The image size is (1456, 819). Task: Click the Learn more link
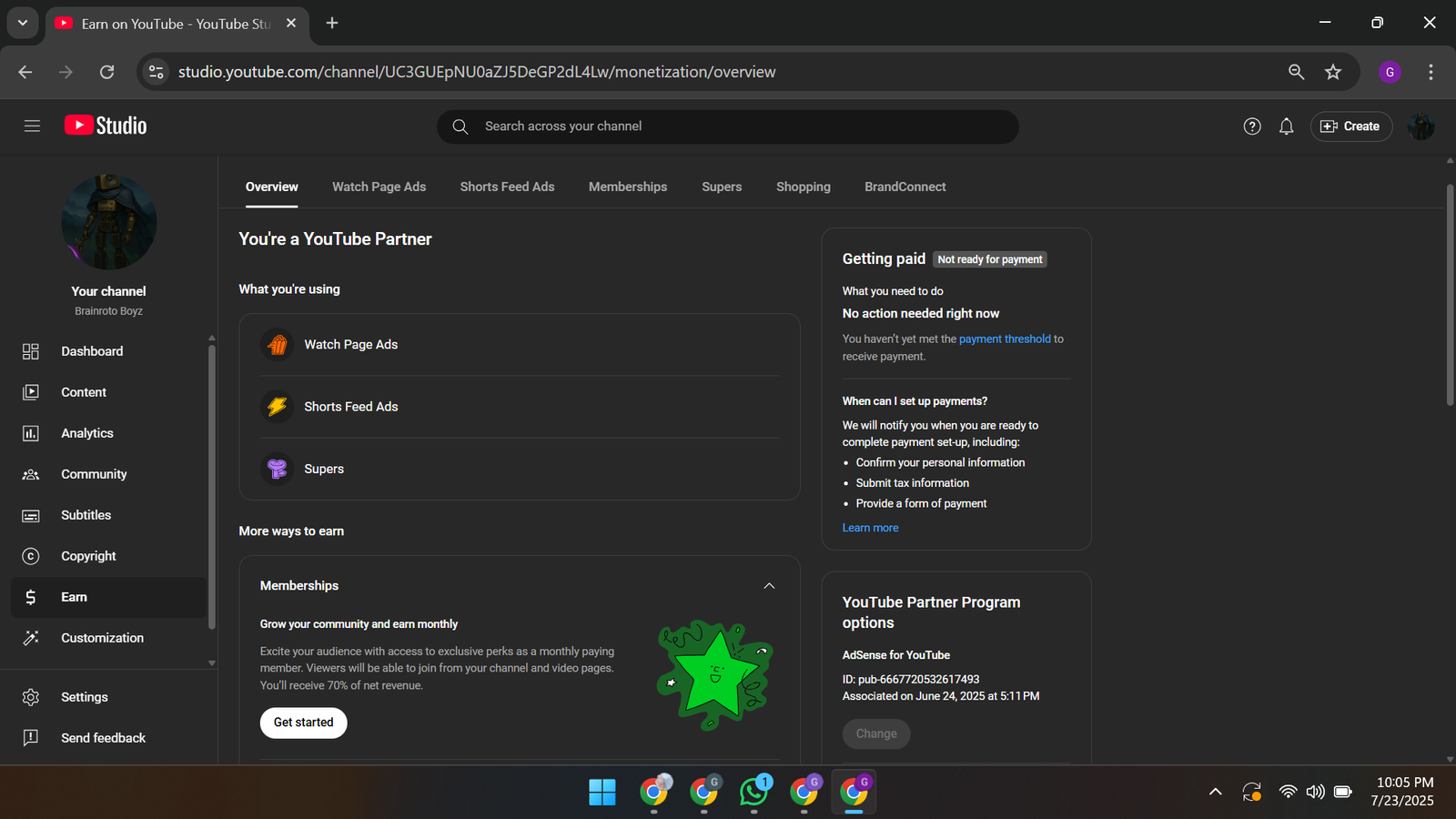[x=870, y=528]
